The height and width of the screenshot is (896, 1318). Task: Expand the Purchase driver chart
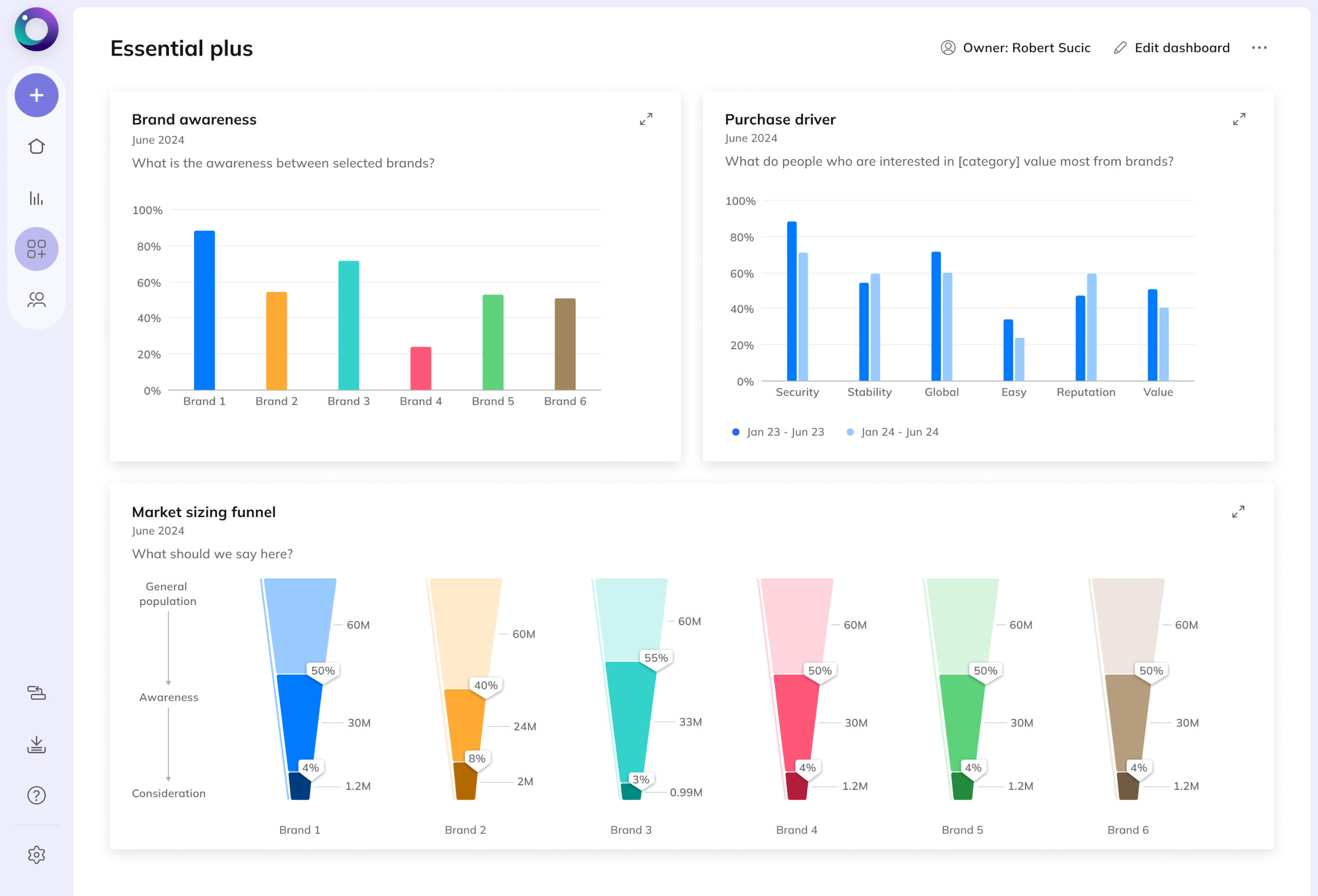(x=1239, y=119)
